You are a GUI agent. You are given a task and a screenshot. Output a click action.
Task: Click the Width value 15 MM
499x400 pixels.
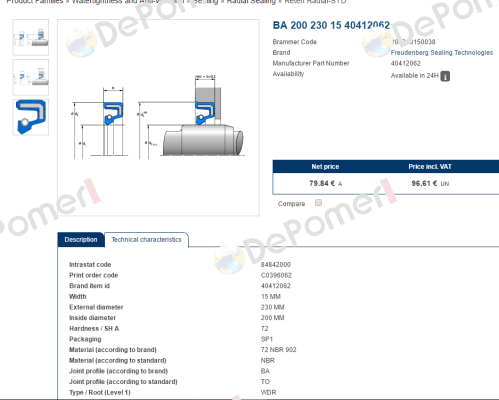click(x=271, y=297)
